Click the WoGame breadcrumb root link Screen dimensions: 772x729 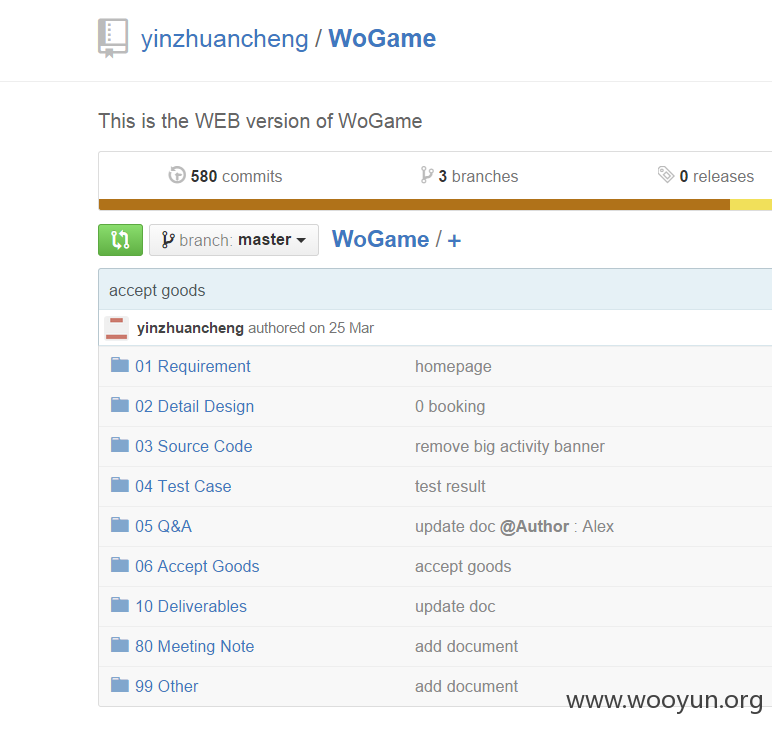pos(381,239)
